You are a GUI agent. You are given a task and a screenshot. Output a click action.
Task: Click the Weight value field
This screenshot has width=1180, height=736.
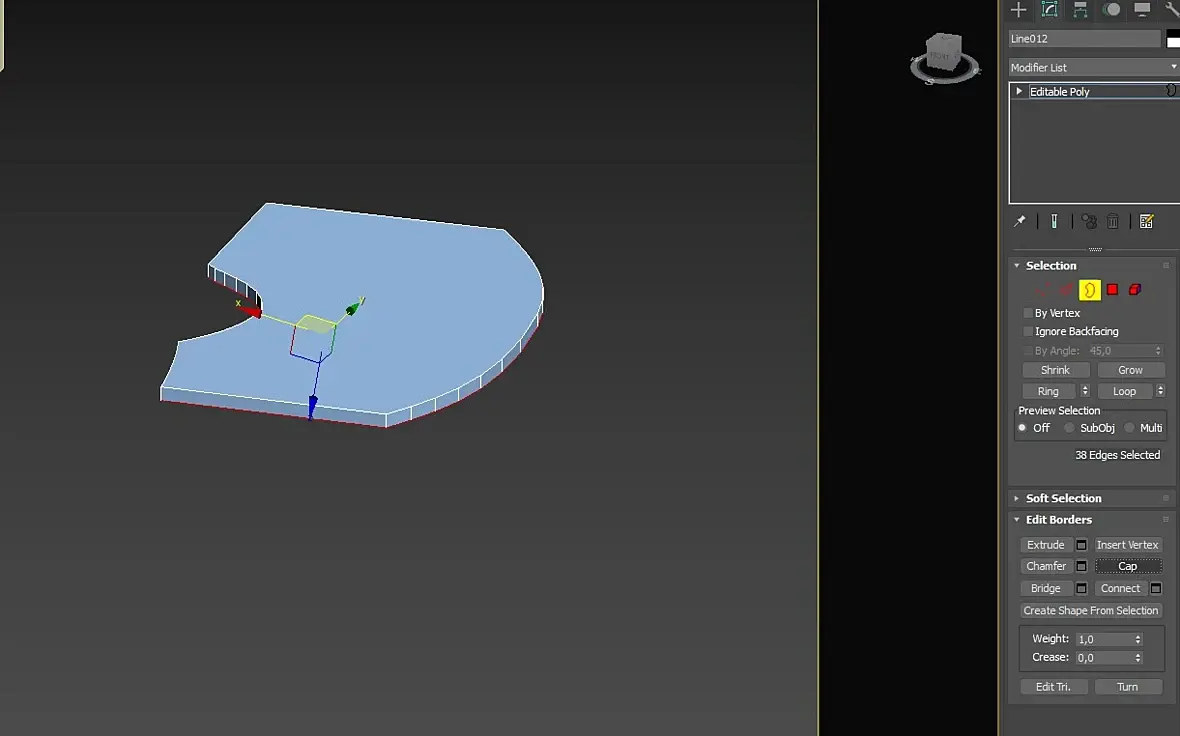click(x=1103, y=639)
